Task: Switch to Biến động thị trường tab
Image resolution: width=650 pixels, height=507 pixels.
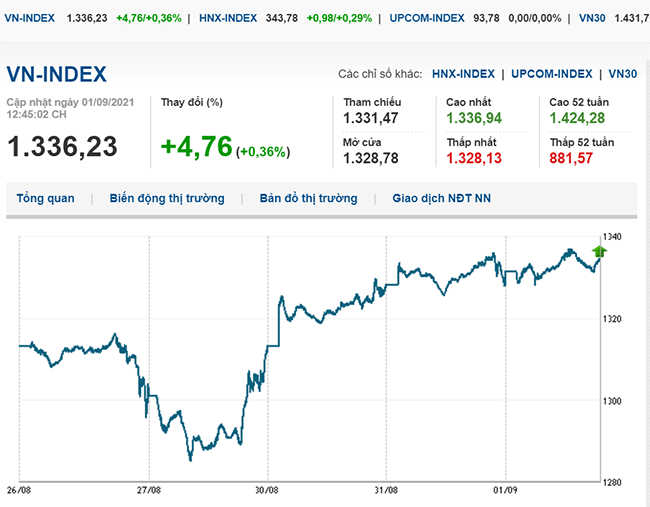Action: [x=167, y=198]
